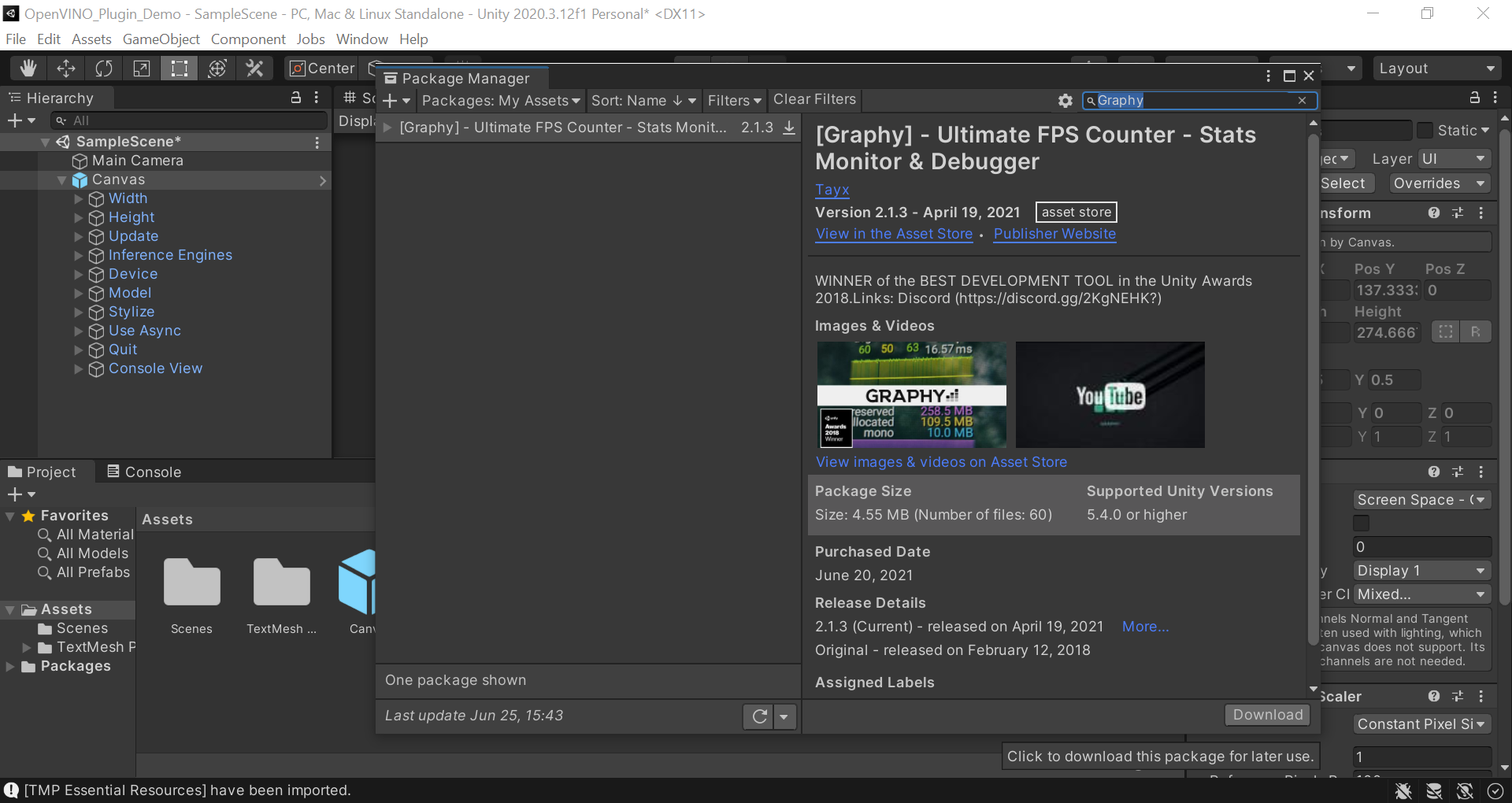The image size is (1512, 803).
Task: Toggle Center pivot mode
Action: pyautogui.click(x=322, y=68)
